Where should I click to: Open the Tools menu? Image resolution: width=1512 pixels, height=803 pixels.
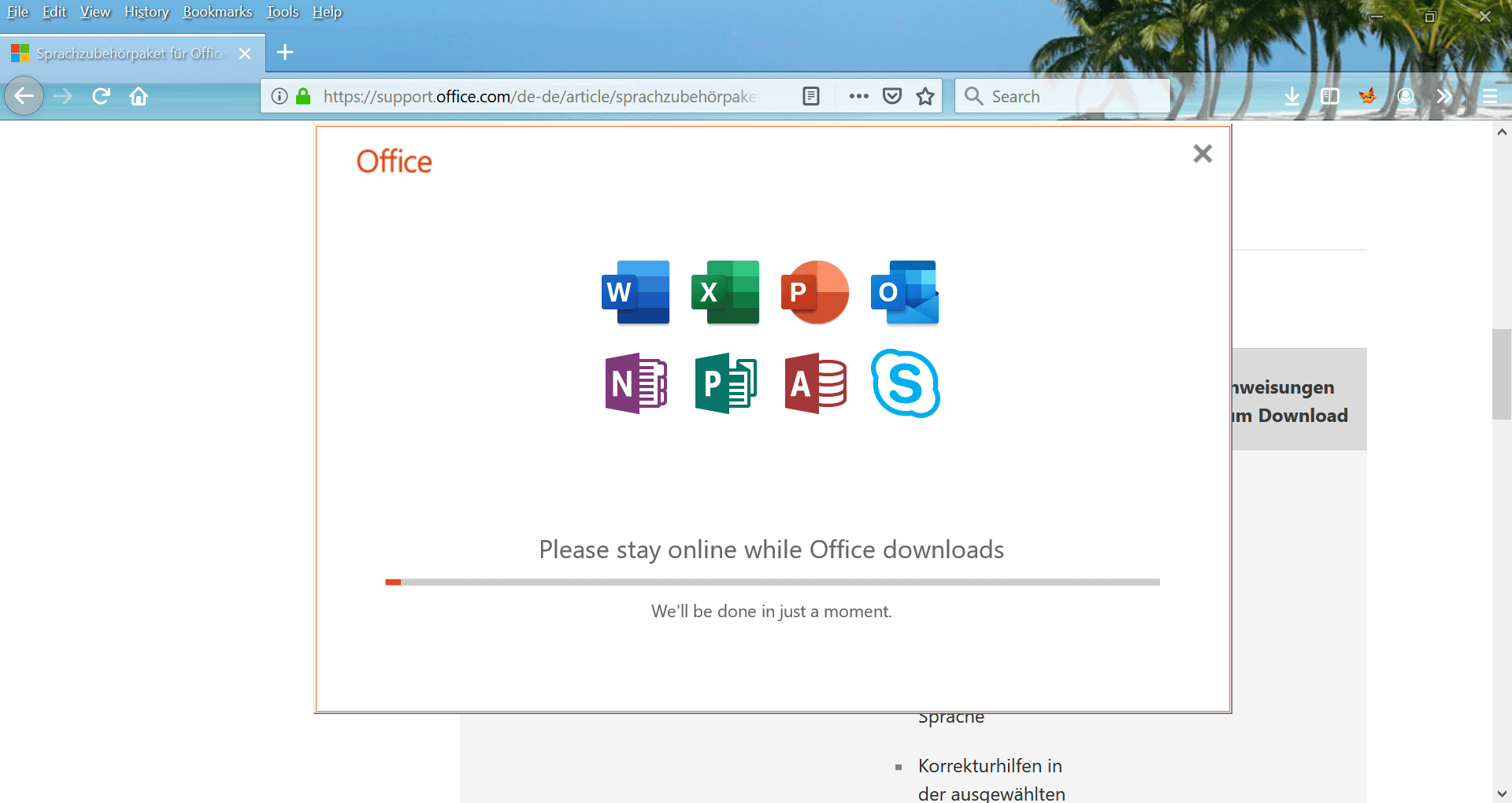tap(282, 12)
